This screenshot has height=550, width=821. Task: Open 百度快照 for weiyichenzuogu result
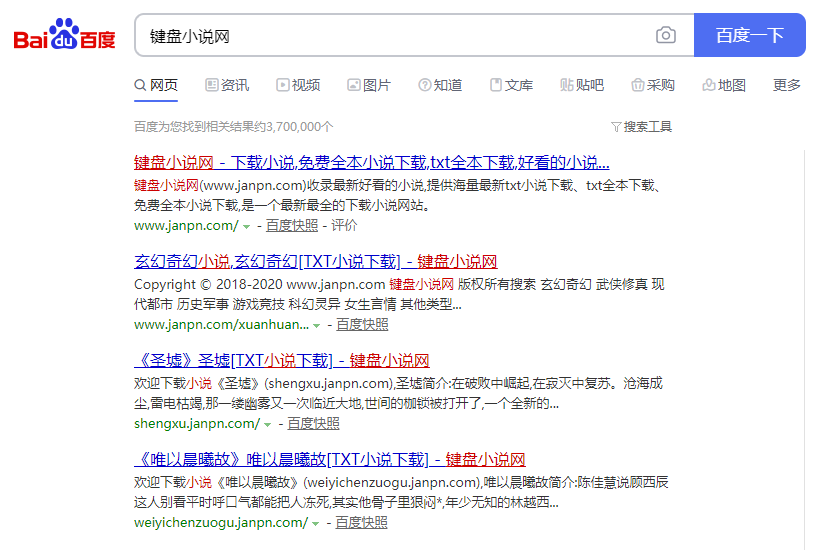coord(361,523)
